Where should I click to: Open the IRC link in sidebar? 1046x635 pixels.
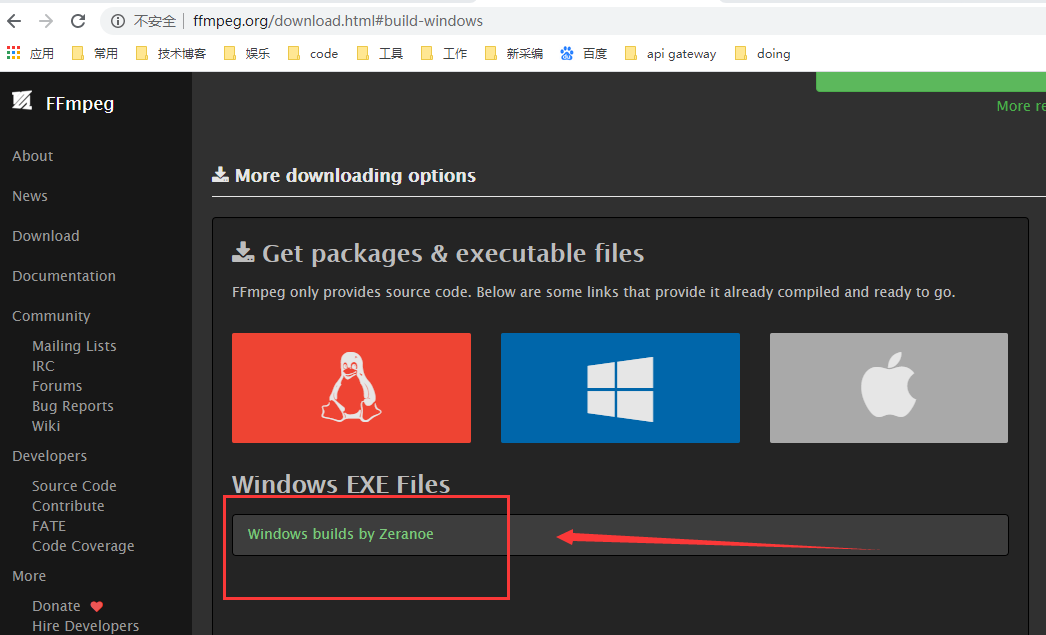(43, 366)
